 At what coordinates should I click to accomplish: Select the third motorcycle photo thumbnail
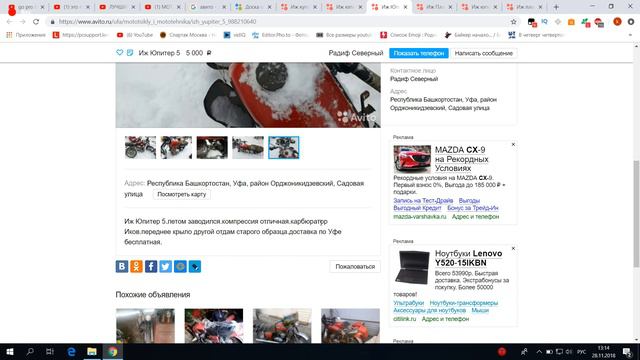(x=212, y=147)
